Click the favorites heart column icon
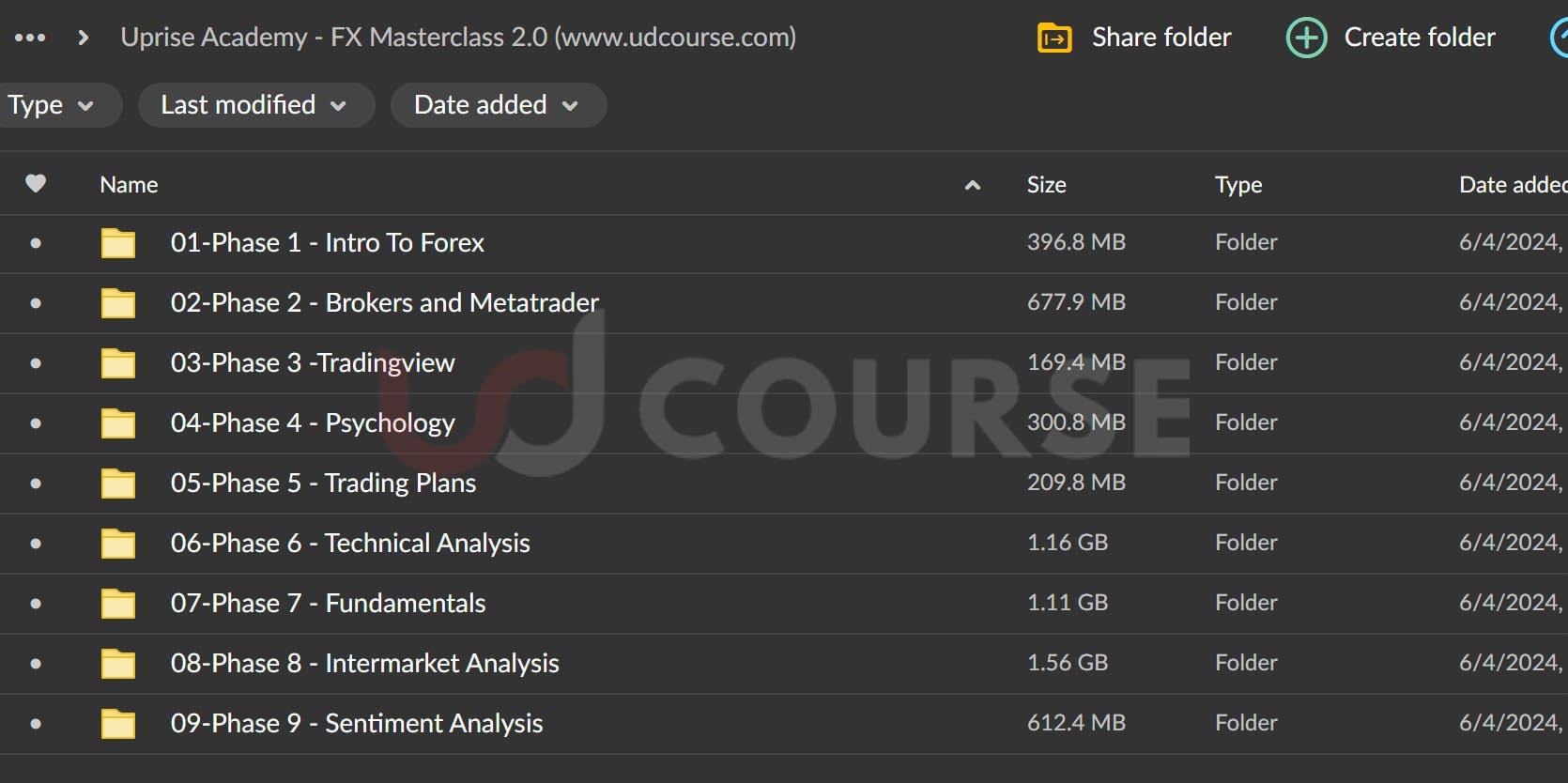Screen dimensions: 1568x783 tap(36, 184)
